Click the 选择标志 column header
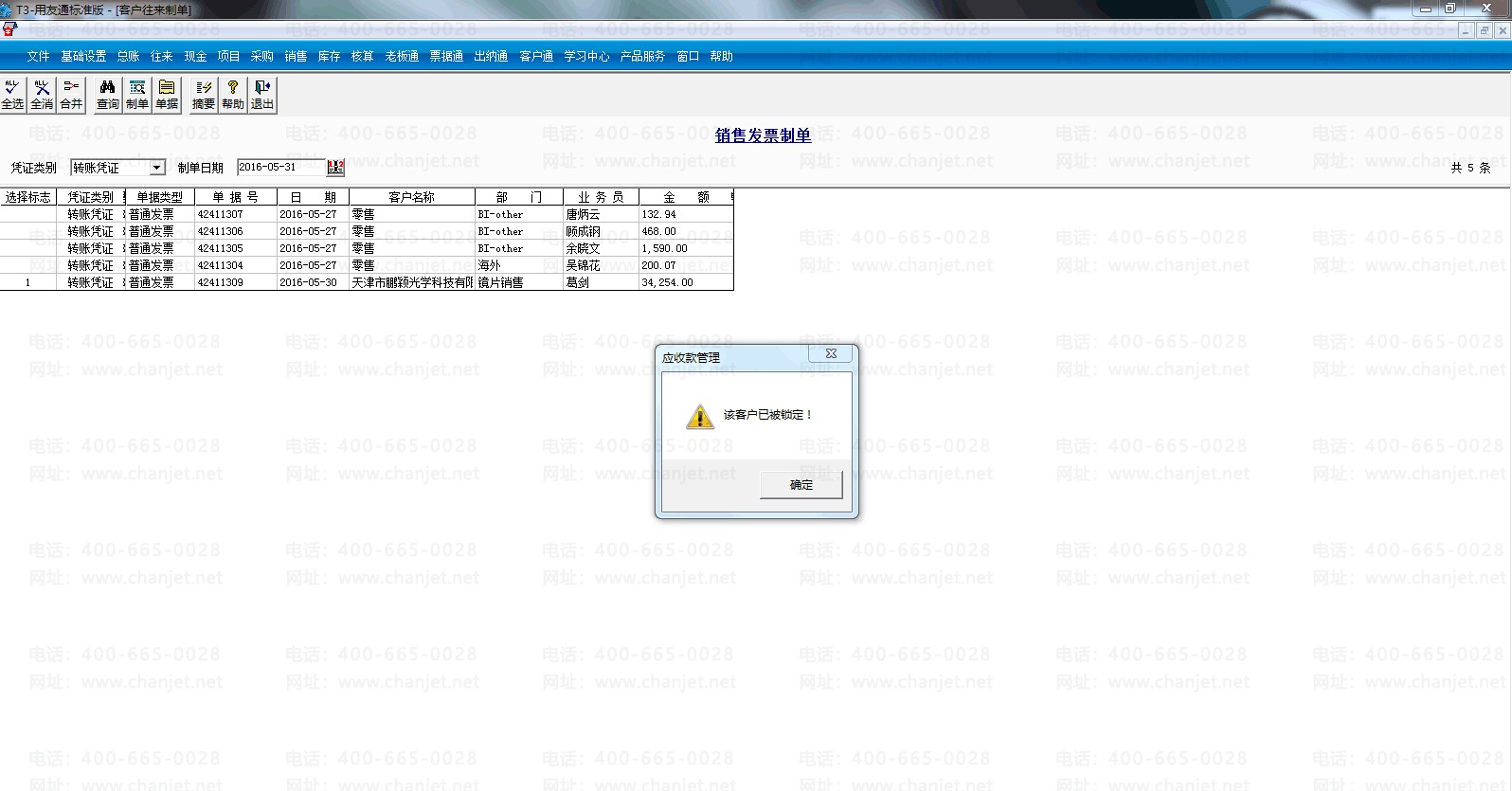The height and width of the screenshot is (791, 1512). pyautogui.click(x=27, y=197)
